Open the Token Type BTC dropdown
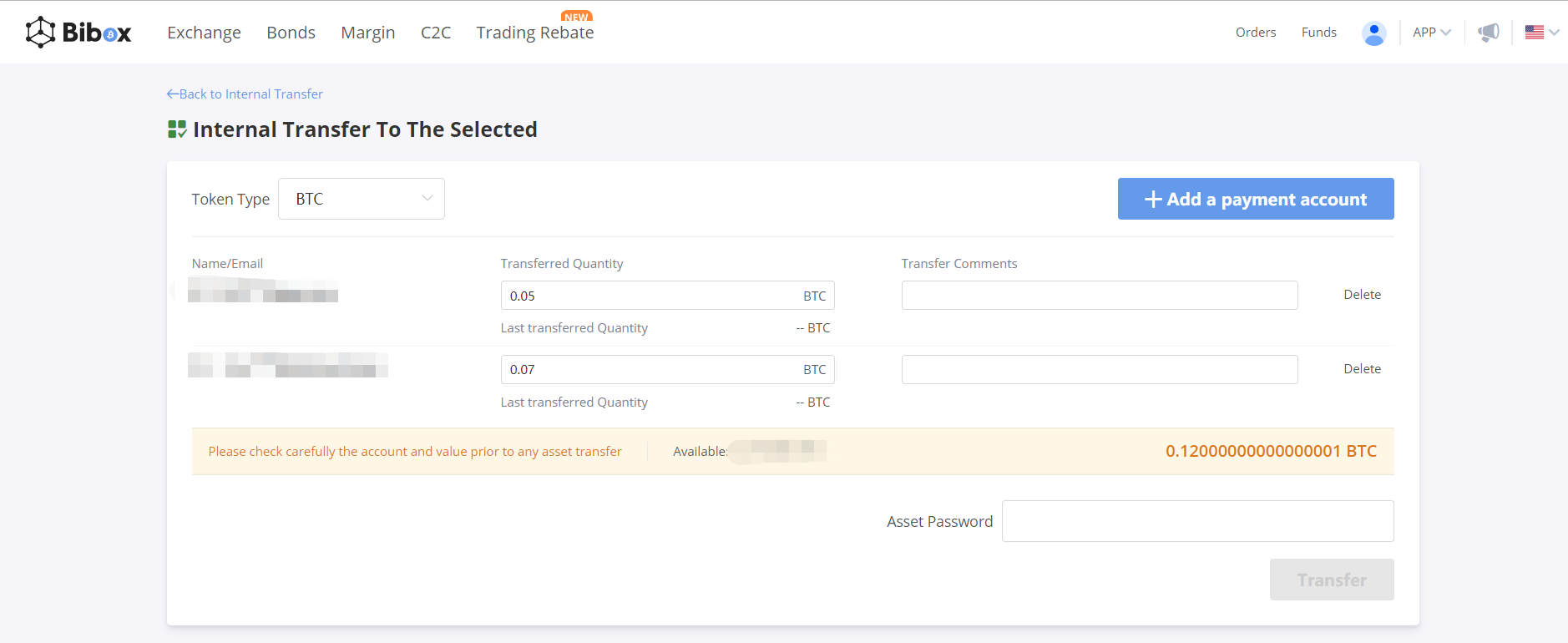This screenshot has width=1568, height=643. point(361,199)
